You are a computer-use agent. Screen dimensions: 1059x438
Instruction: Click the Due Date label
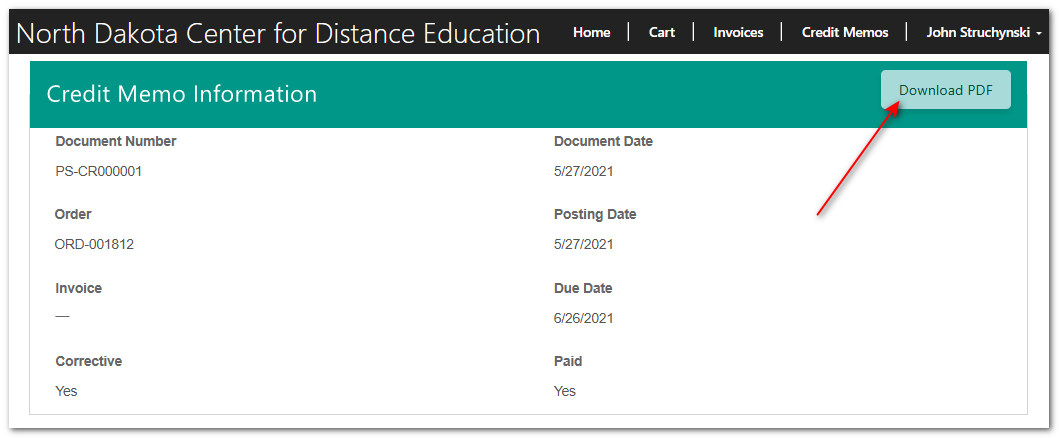(x=583, y=288)
